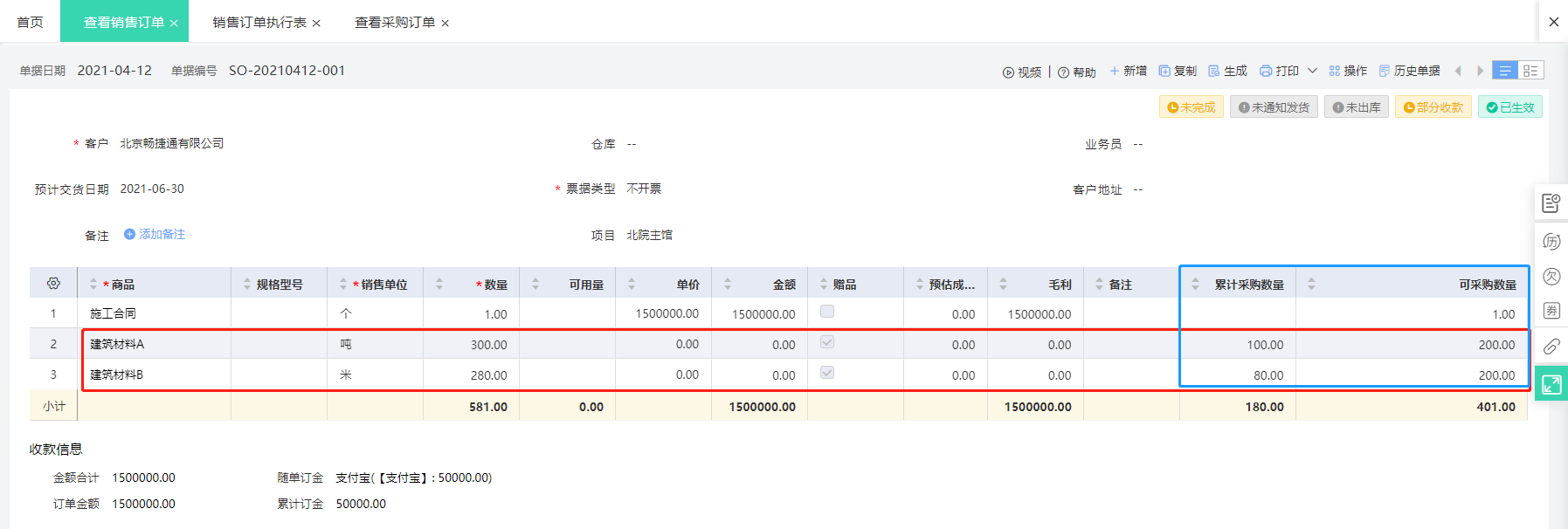Click the 帮助 help icon
This screenshot has width=1568, height=529.
(1063, 72)
